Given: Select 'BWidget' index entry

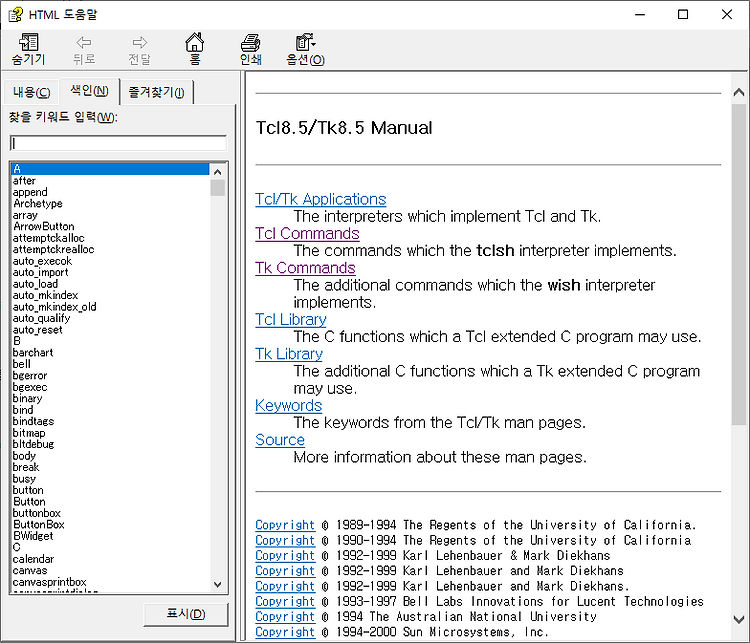Looking at the screenshot, I should (x=33, y=536).
